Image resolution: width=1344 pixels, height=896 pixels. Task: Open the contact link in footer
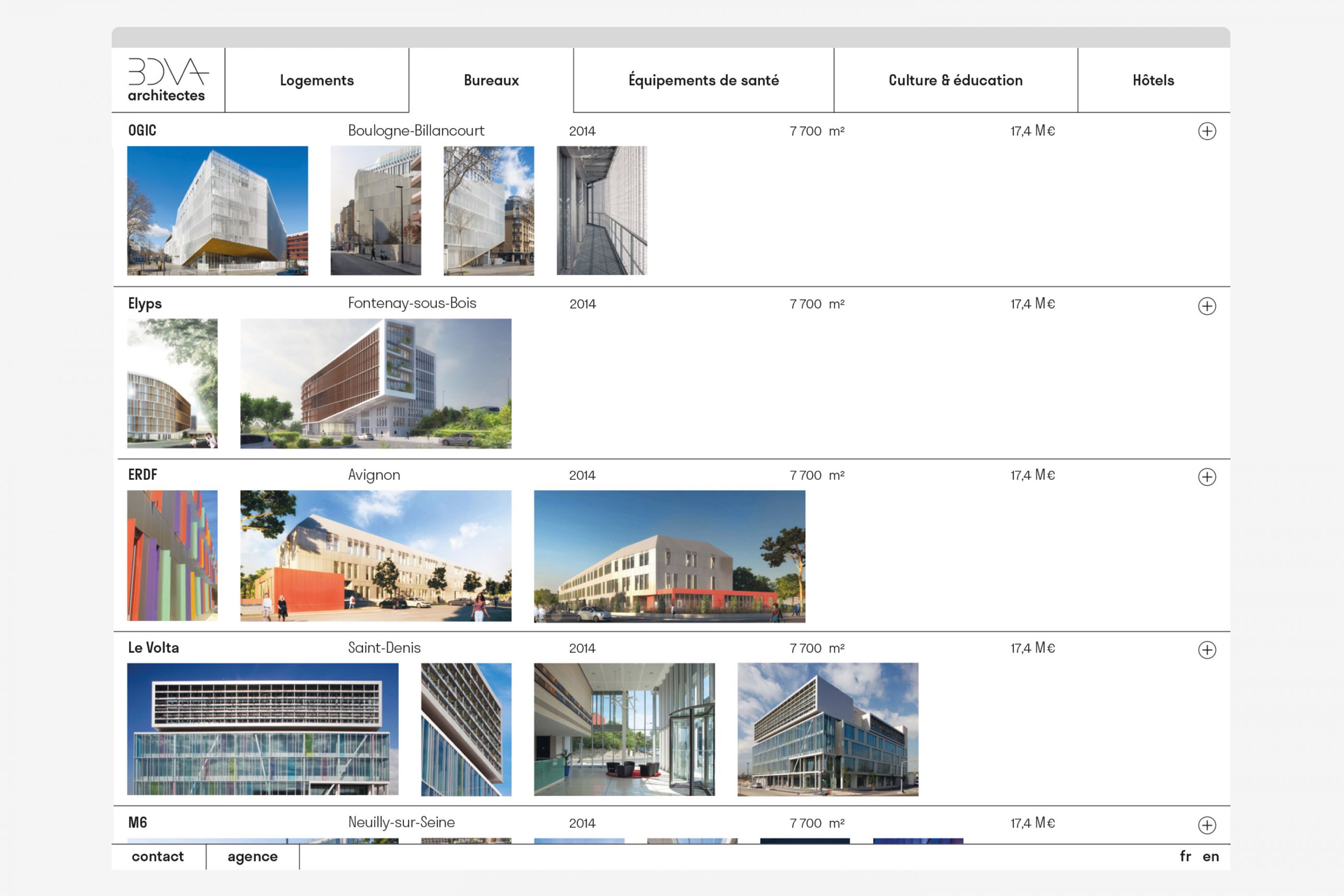point(158,856)
